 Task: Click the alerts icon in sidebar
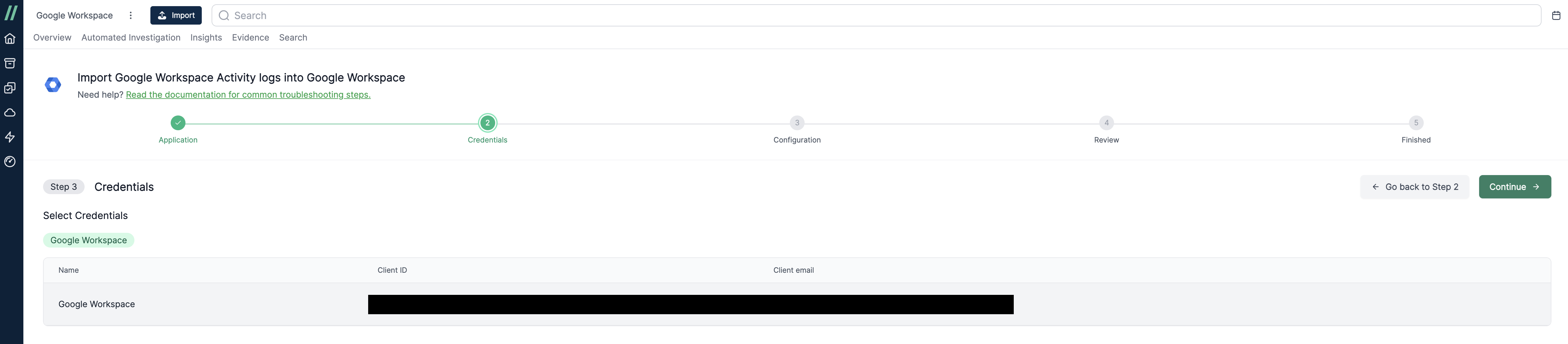pos(11,137)
